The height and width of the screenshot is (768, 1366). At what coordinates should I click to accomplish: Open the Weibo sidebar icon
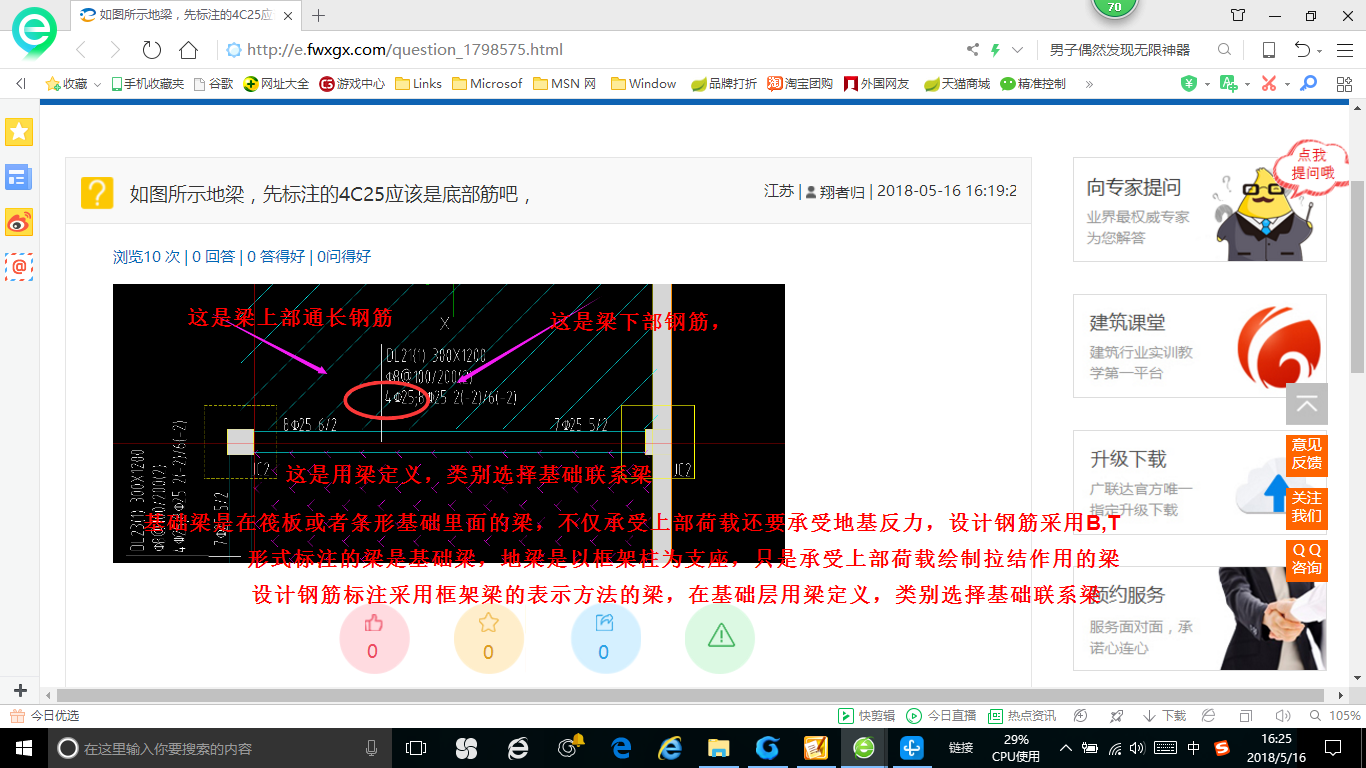coord(19,222)
